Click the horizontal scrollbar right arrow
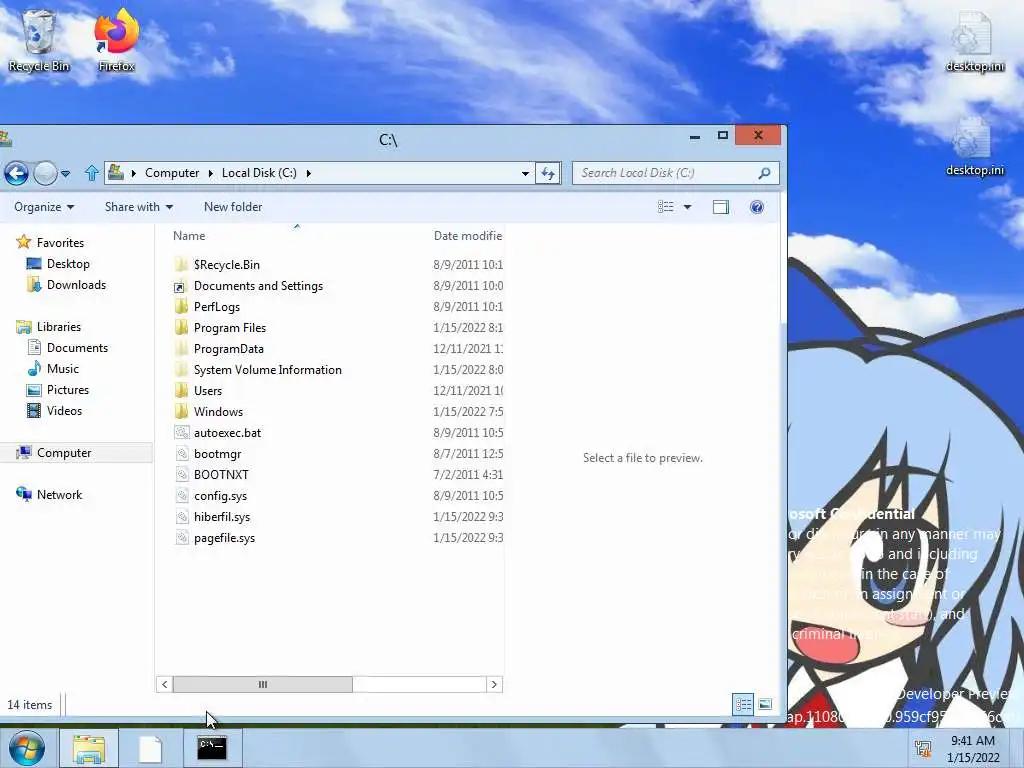The width and height of the screenshot is (1024, 768). click(x=494, y=684)
